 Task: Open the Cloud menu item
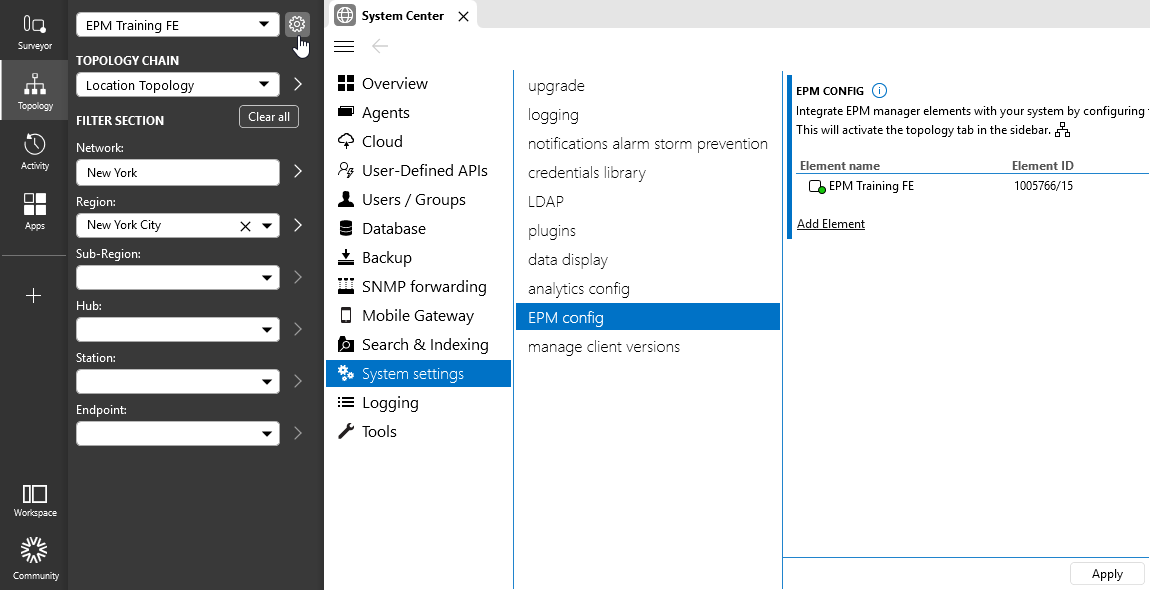pos(418,142)
